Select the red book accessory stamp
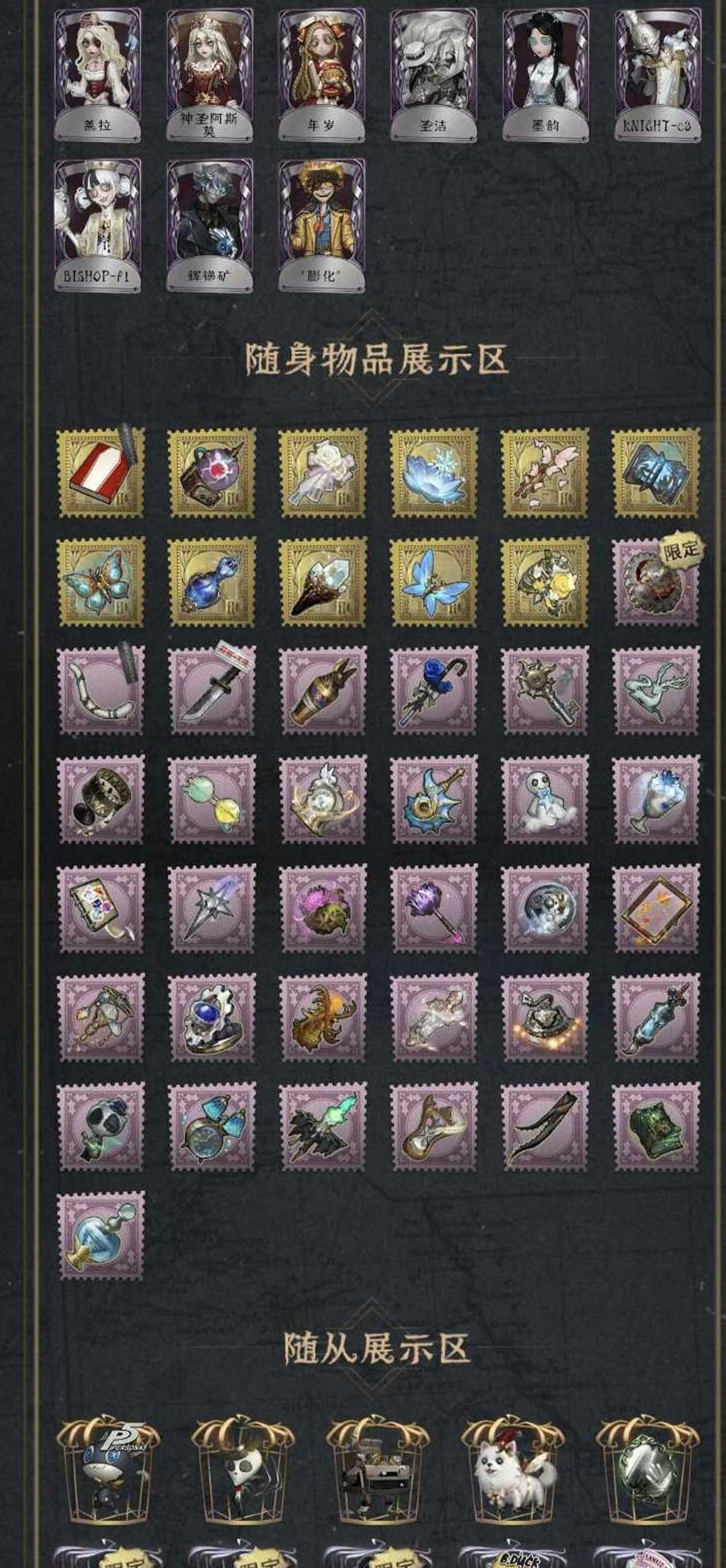 [101, 473]
